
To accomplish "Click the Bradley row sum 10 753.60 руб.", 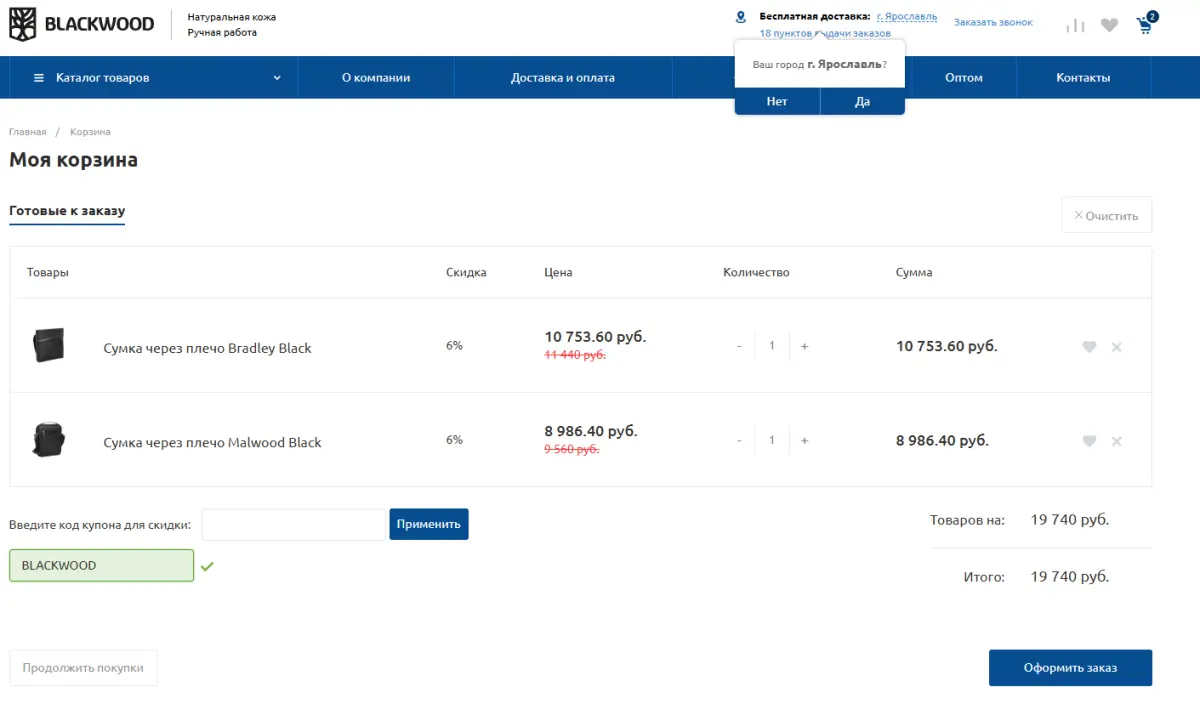I will click(946, 346).
